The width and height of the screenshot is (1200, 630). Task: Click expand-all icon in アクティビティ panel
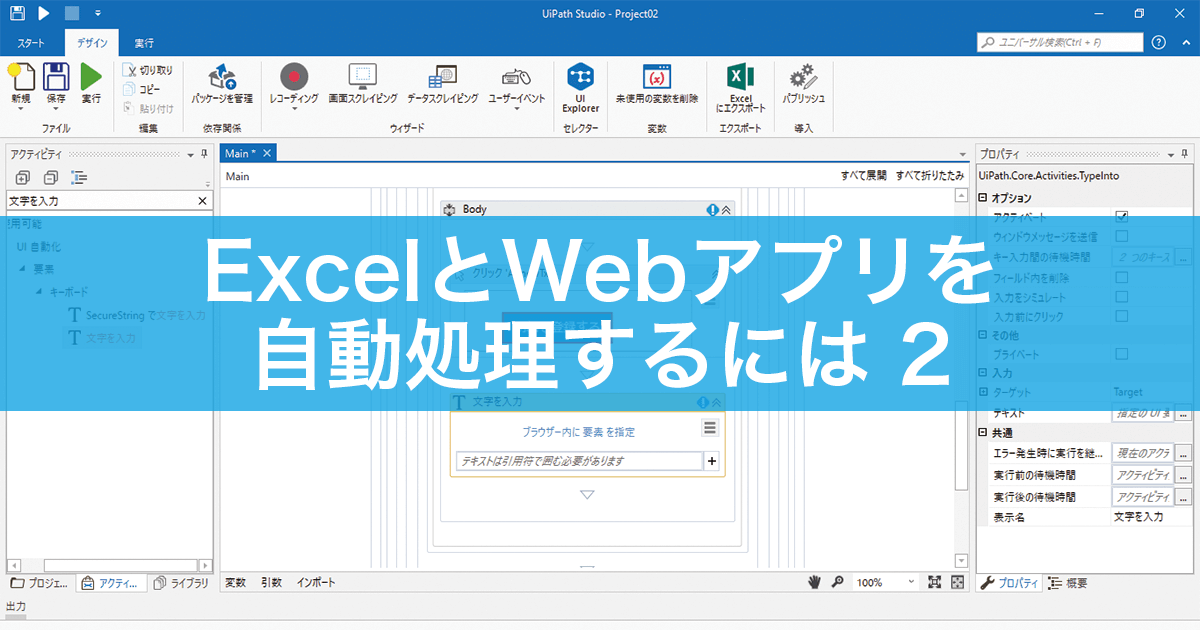[23, 177]
